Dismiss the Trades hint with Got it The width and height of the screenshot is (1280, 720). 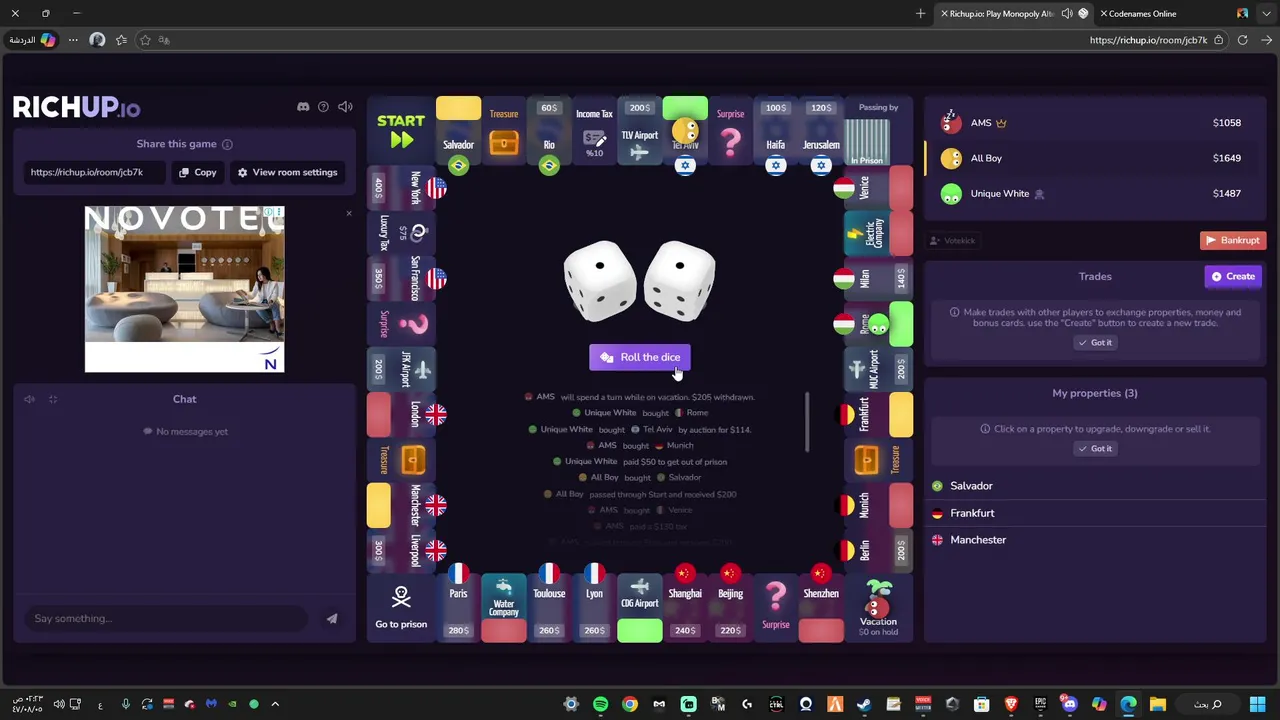point(1095,342)
